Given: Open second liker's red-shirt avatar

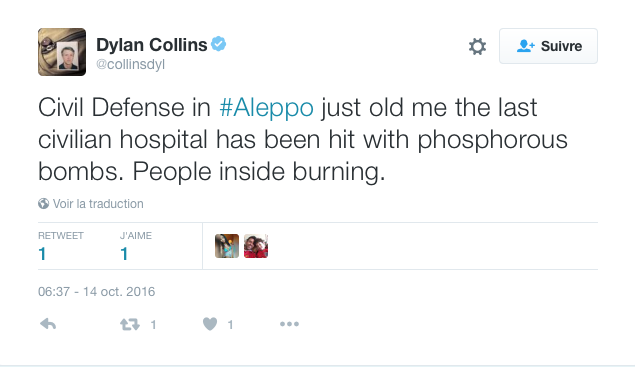Looking at the screenshot, I should (256, 246).
